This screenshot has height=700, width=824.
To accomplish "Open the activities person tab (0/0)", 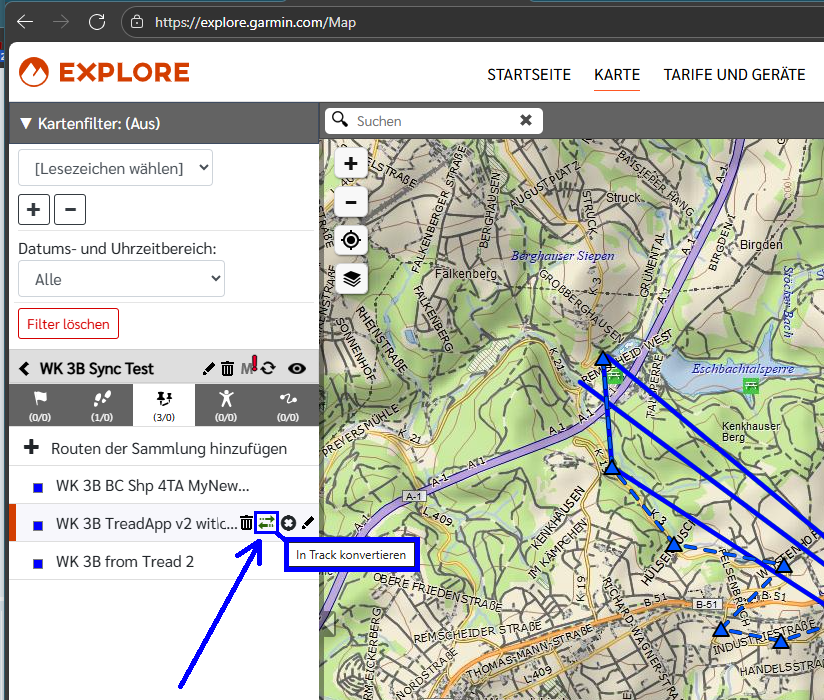I will 226,405.
